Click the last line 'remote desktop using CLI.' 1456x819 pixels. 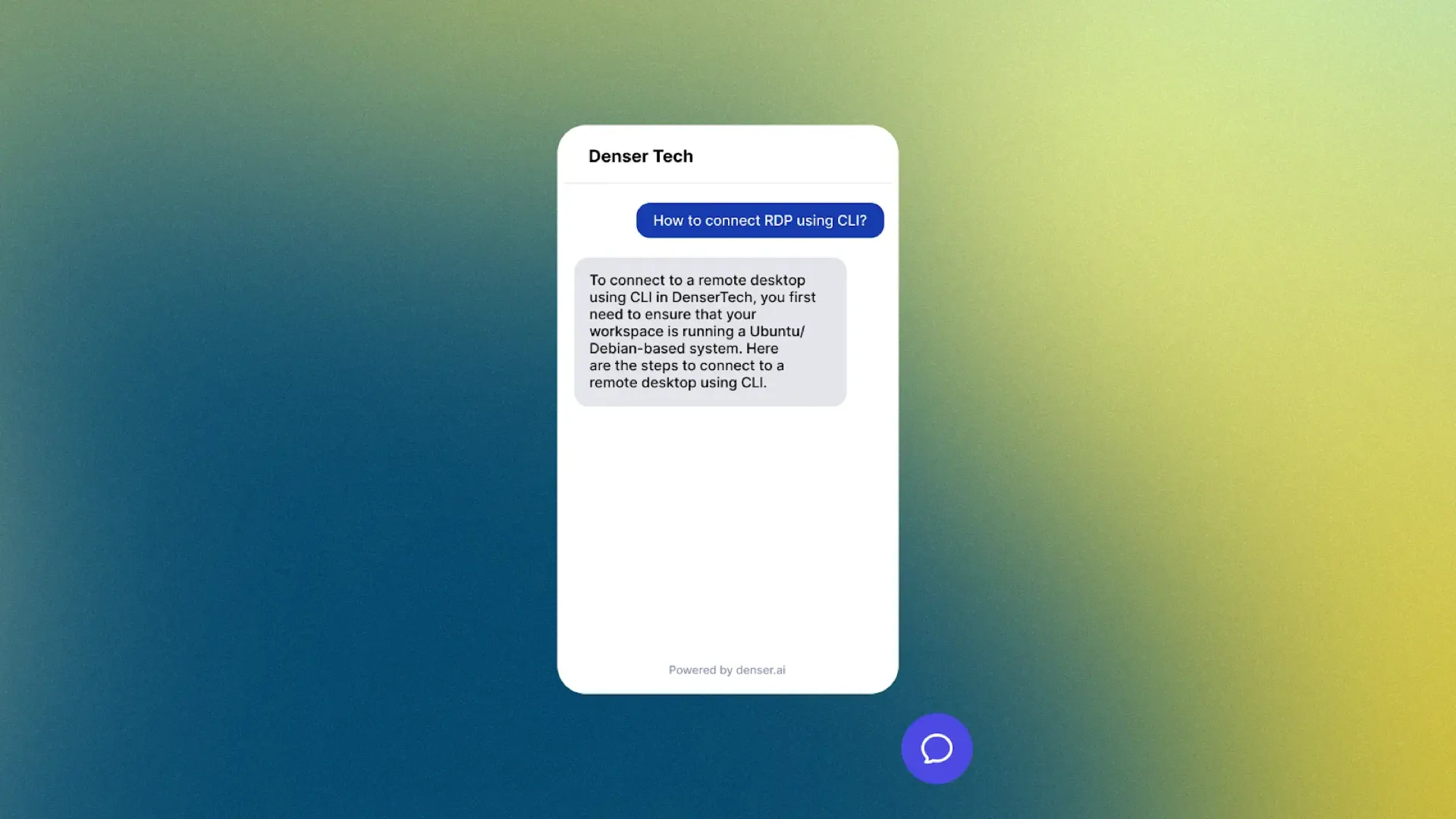tap(677, 383)
